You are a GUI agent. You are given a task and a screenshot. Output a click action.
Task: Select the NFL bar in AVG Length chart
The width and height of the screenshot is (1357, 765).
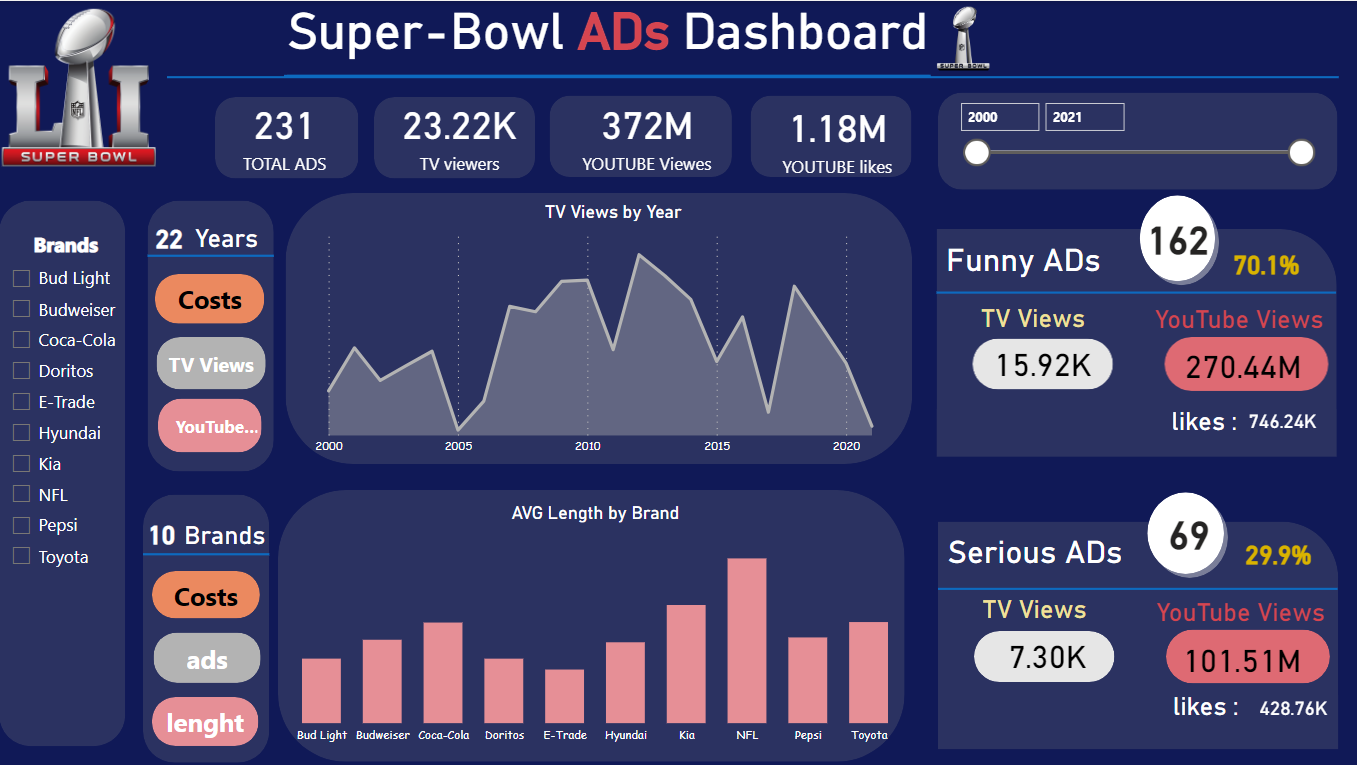pos(747,640)
